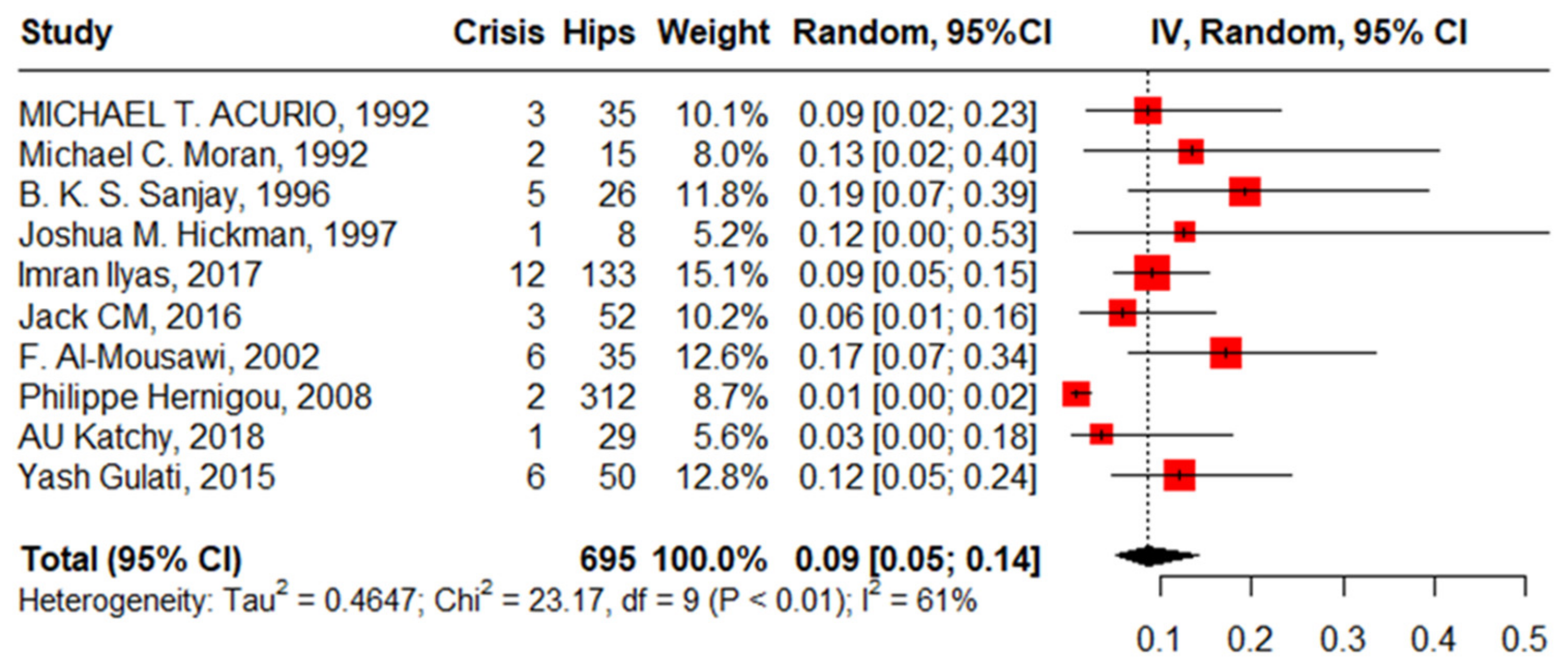Viewport: 1568px width, 670px height.
Task: Click the red marker for Jack CM, 2016
Action: 1122,313
